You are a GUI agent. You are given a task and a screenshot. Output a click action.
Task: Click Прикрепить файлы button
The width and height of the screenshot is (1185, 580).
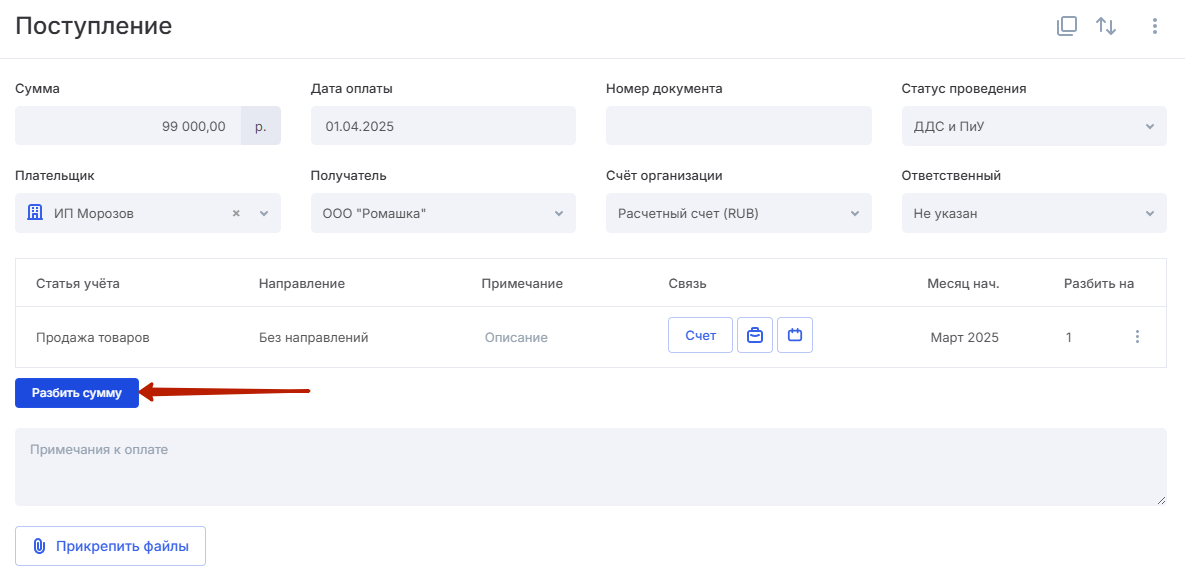tap(110, 546)
